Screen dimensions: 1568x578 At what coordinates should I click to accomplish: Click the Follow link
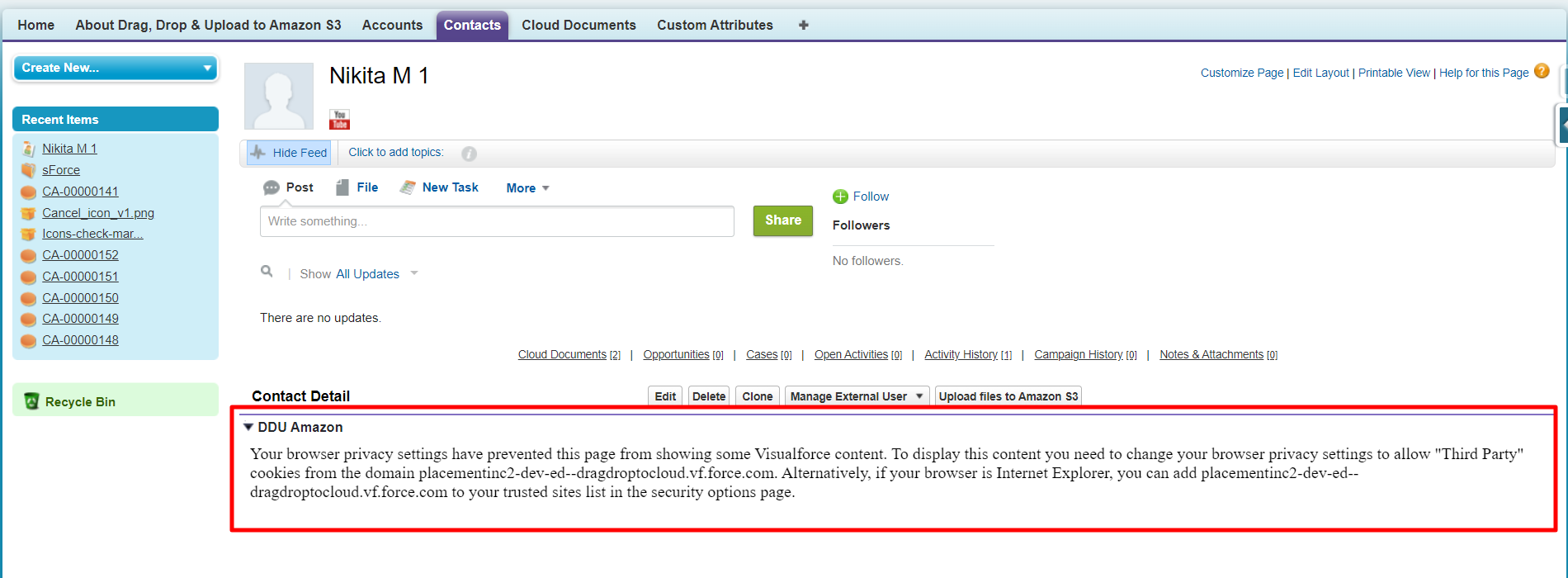coord(871,197)
